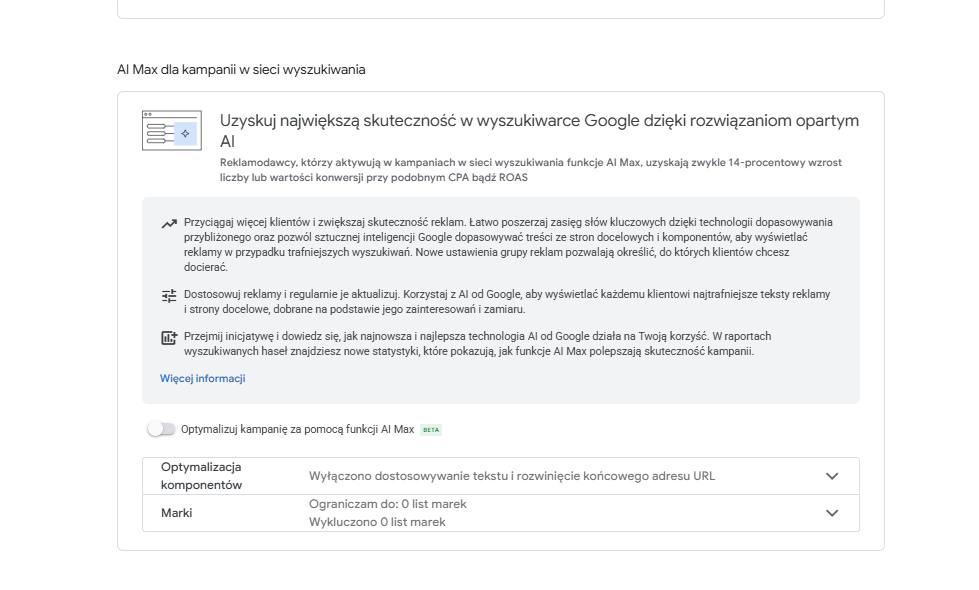
Task: Click the green BETA badge
Action: [x=431, y=430]
